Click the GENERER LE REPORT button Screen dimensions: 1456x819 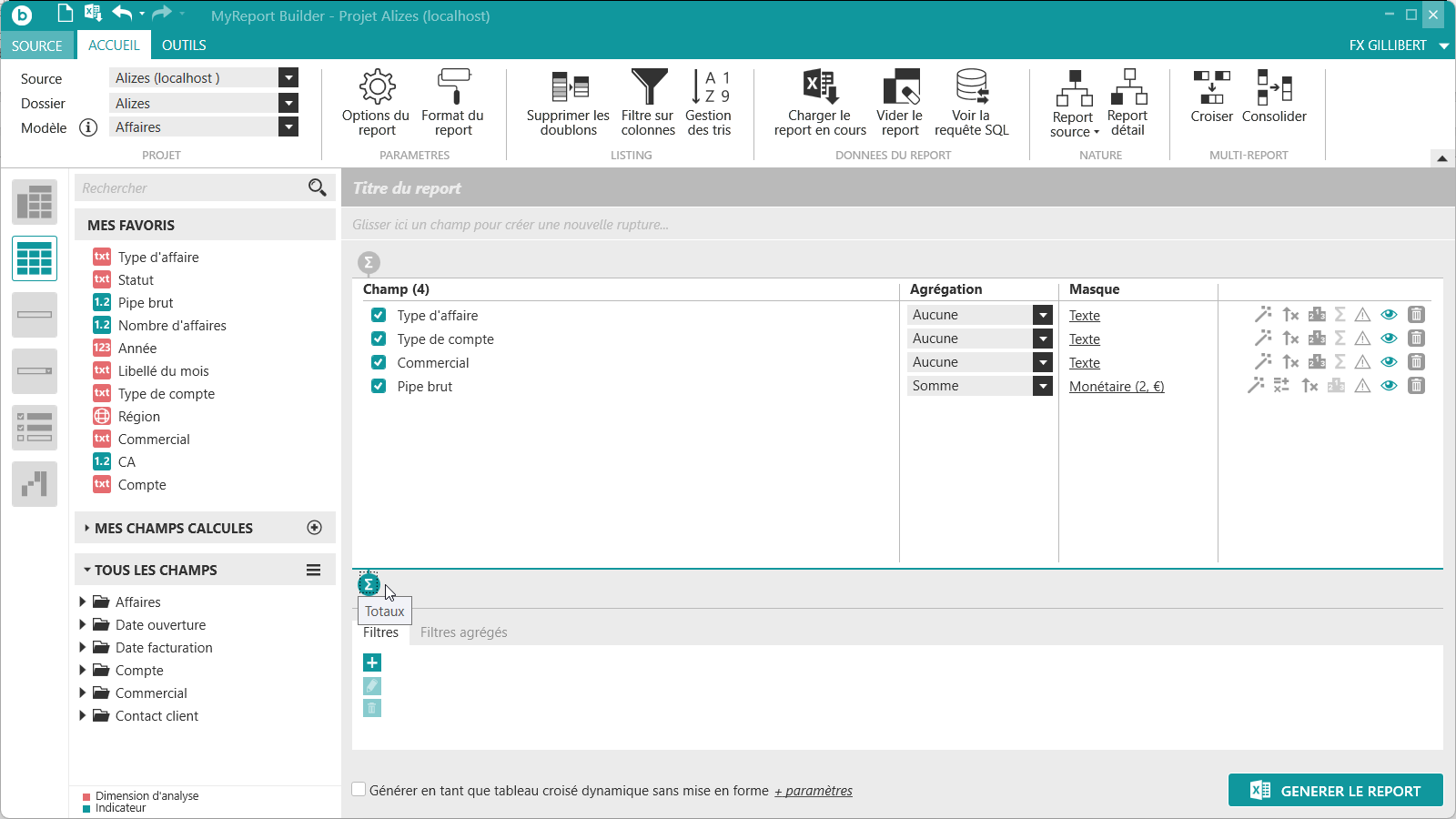(1335, 791)
